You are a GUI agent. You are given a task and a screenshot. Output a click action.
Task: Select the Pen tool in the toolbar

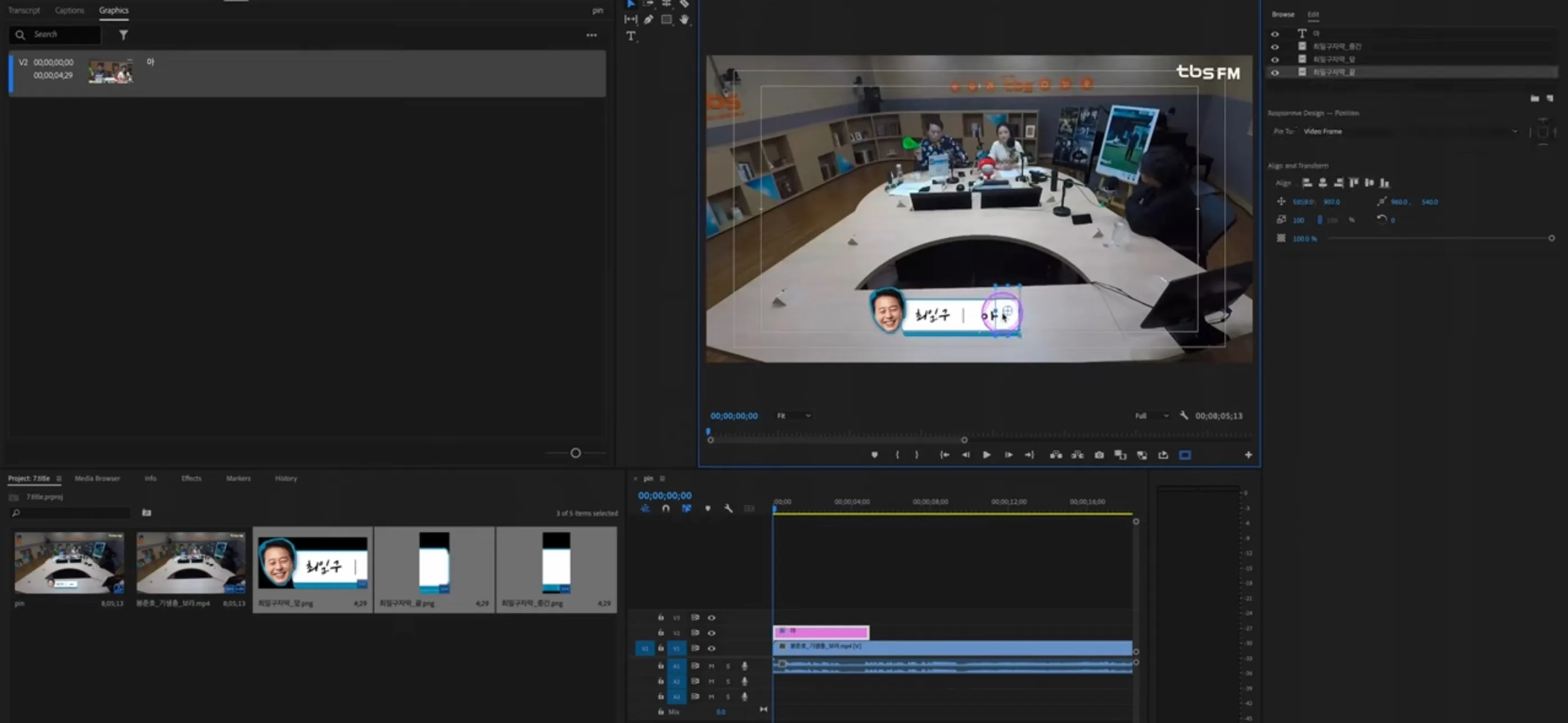point(649,20)
